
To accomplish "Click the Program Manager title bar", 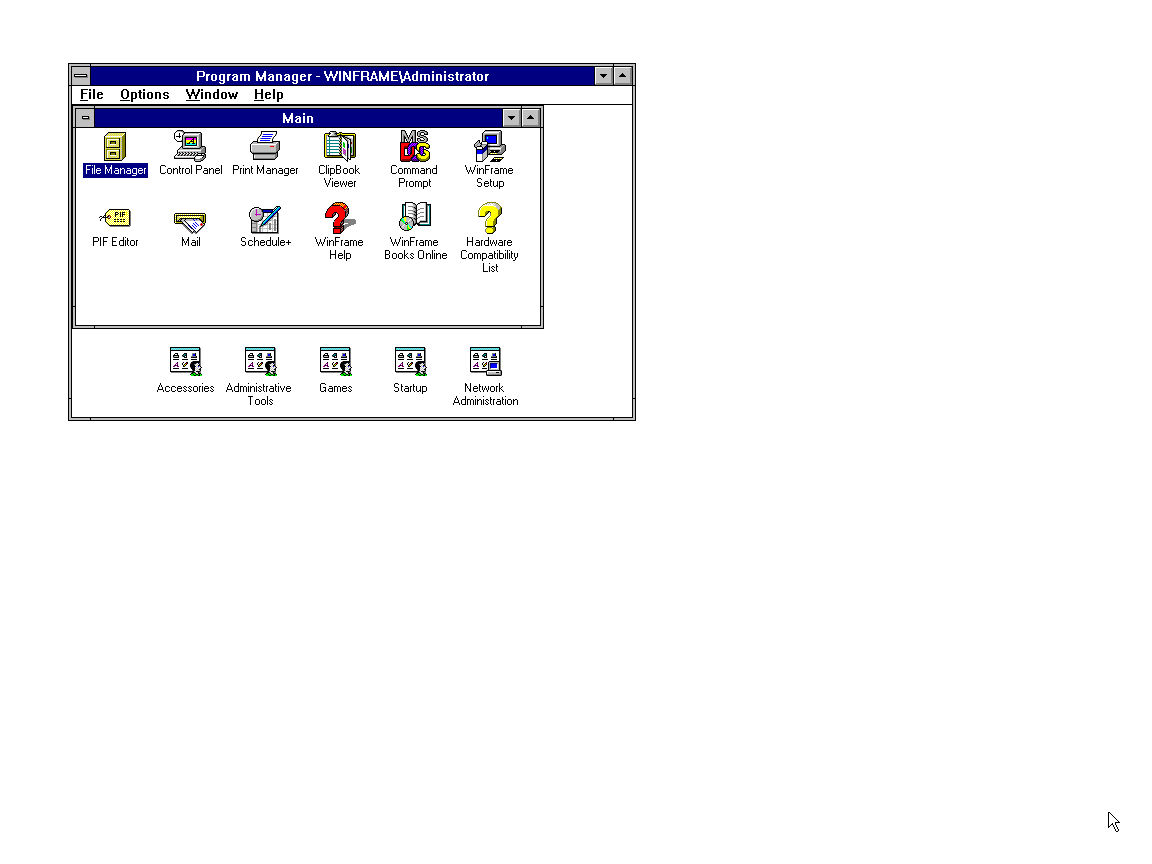I will [342, 76].
